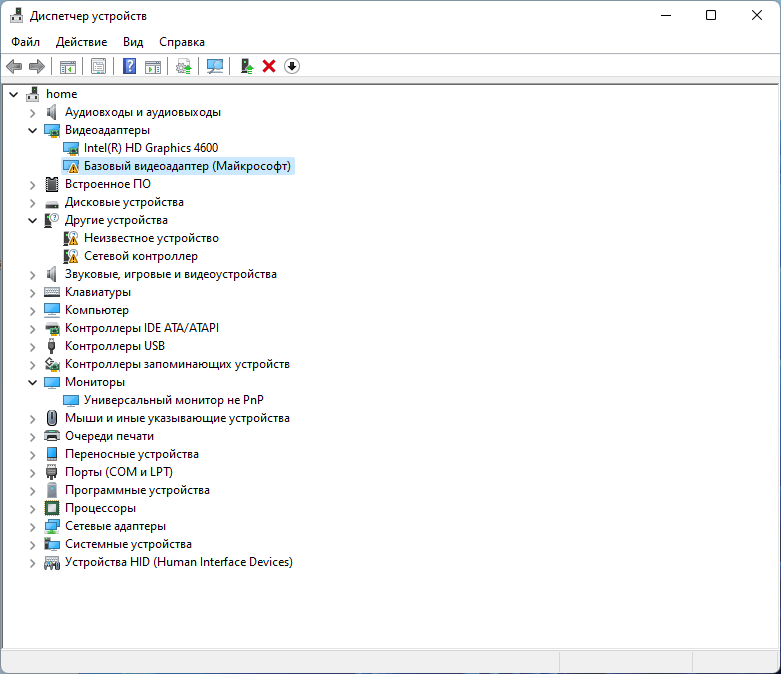Click the Disable device down-arrow icon

(292, 66)
